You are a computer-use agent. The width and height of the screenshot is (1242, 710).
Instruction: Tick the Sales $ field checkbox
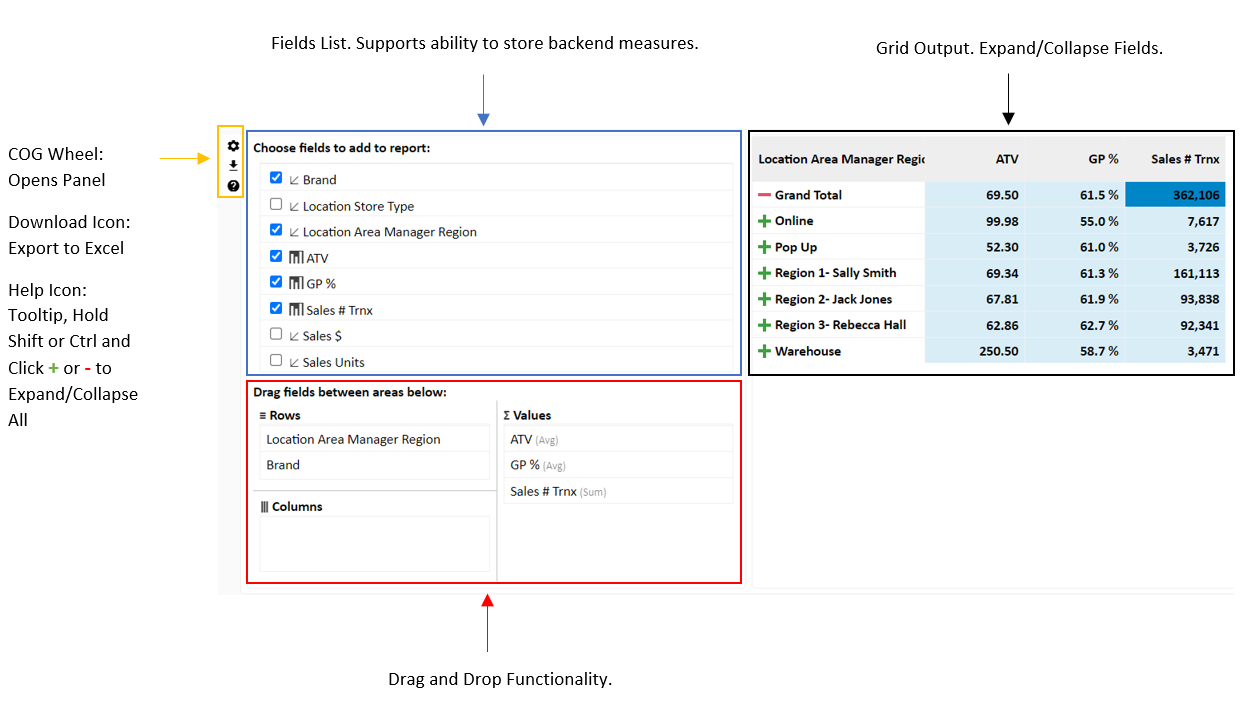[276, 334]
